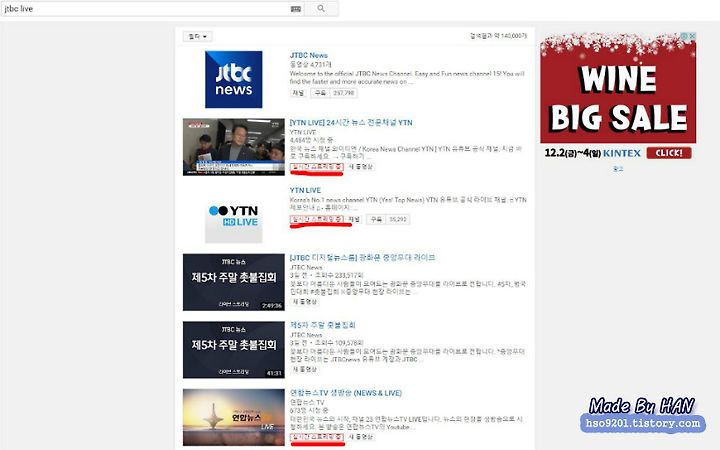Click the 새 동영상 badge on 연합뉴스TV result

(360, 437)
